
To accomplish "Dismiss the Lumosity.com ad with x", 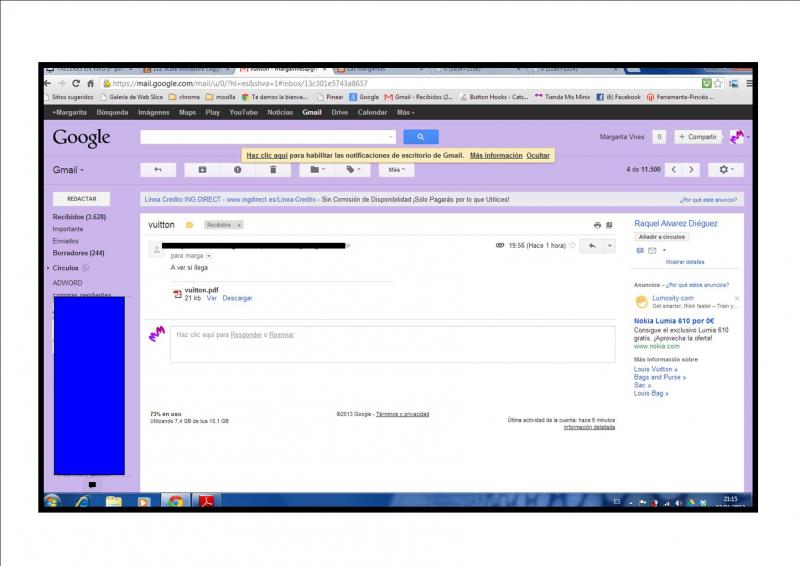I will coord(737,298).
